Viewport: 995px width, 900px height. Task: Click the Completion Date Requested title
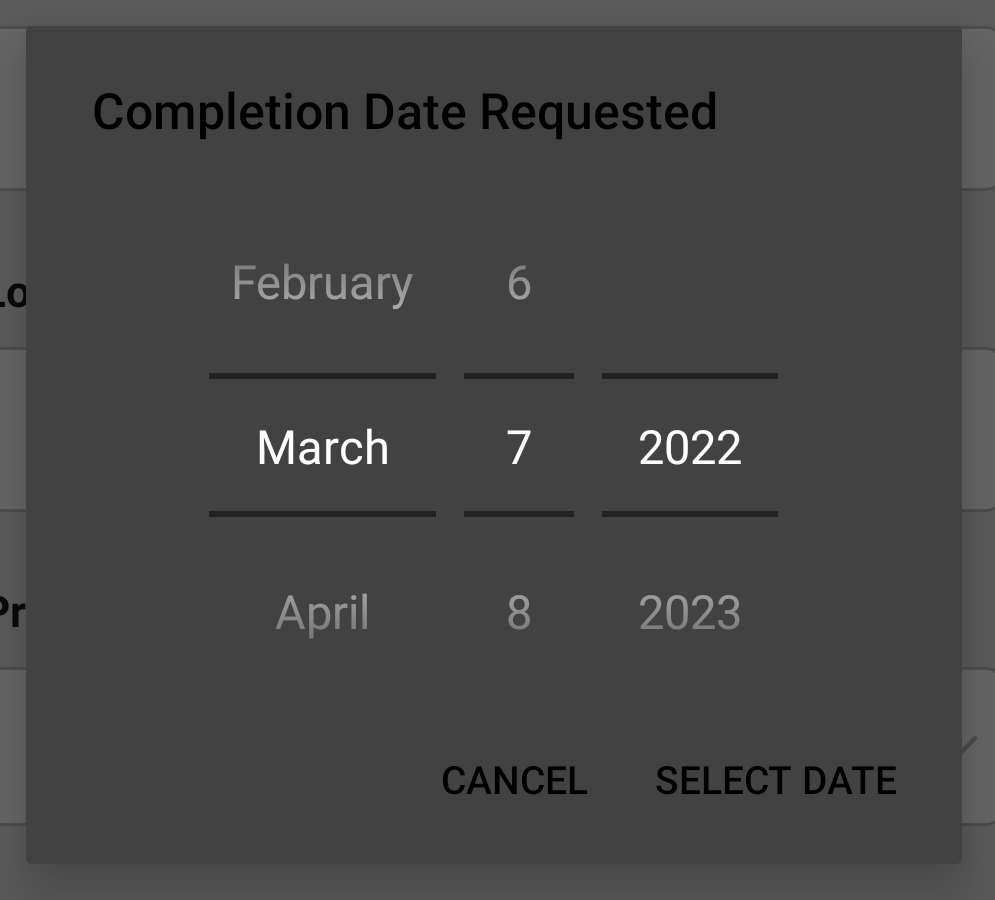(x=405, y=111)
